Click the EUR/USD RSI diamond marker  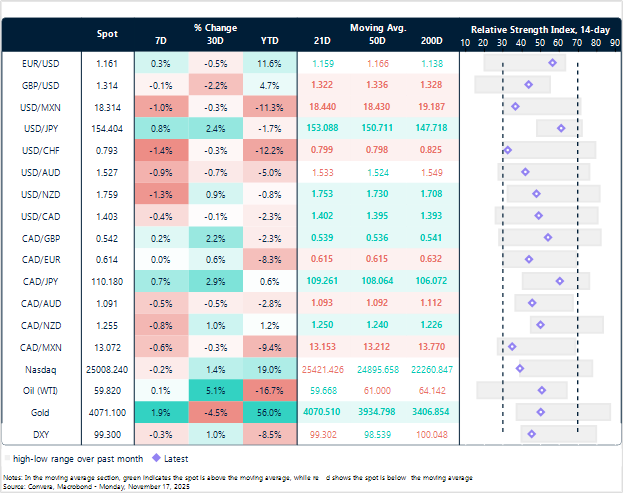(553, 63)
